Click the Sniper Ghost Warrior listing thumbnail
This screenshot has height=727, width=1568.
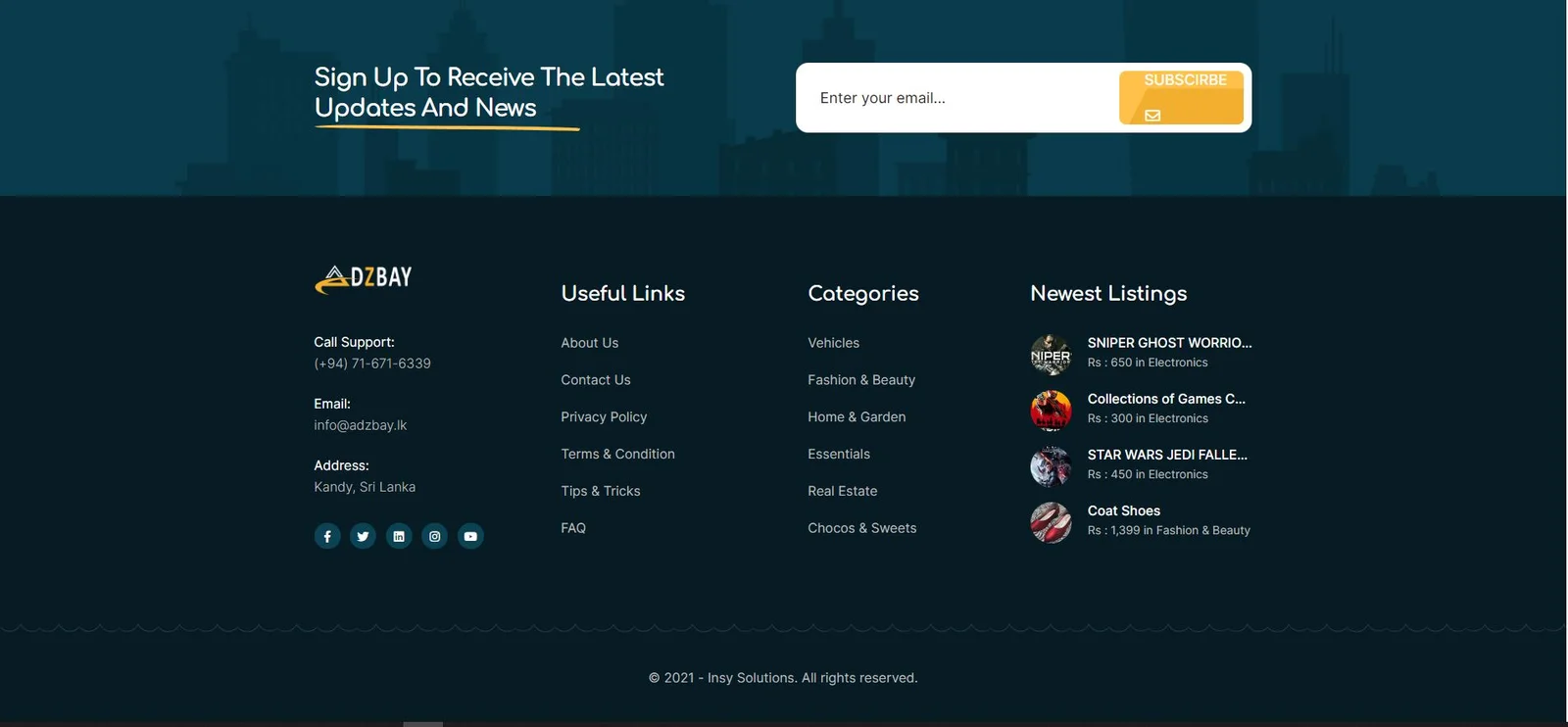tap(1051, 355)
